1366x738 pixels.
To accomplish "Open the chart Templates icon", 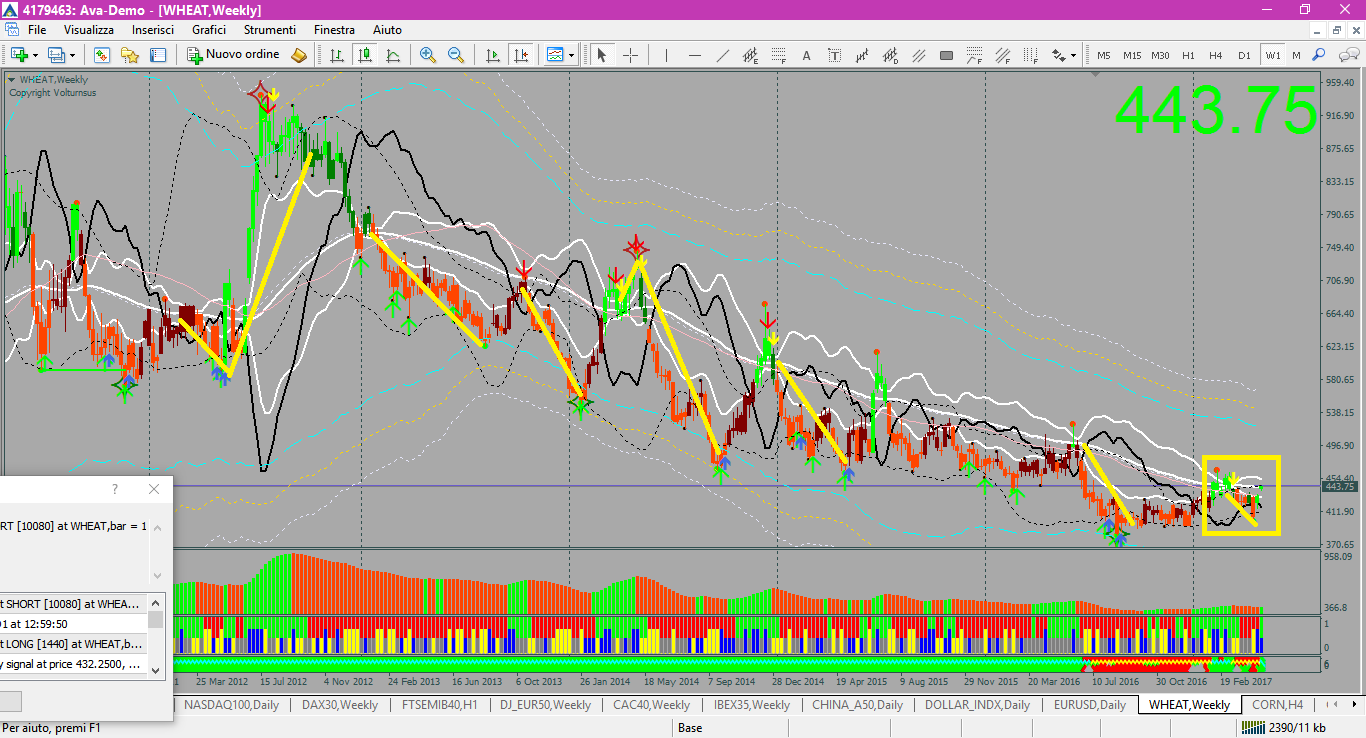I will [x=555, y=55].
